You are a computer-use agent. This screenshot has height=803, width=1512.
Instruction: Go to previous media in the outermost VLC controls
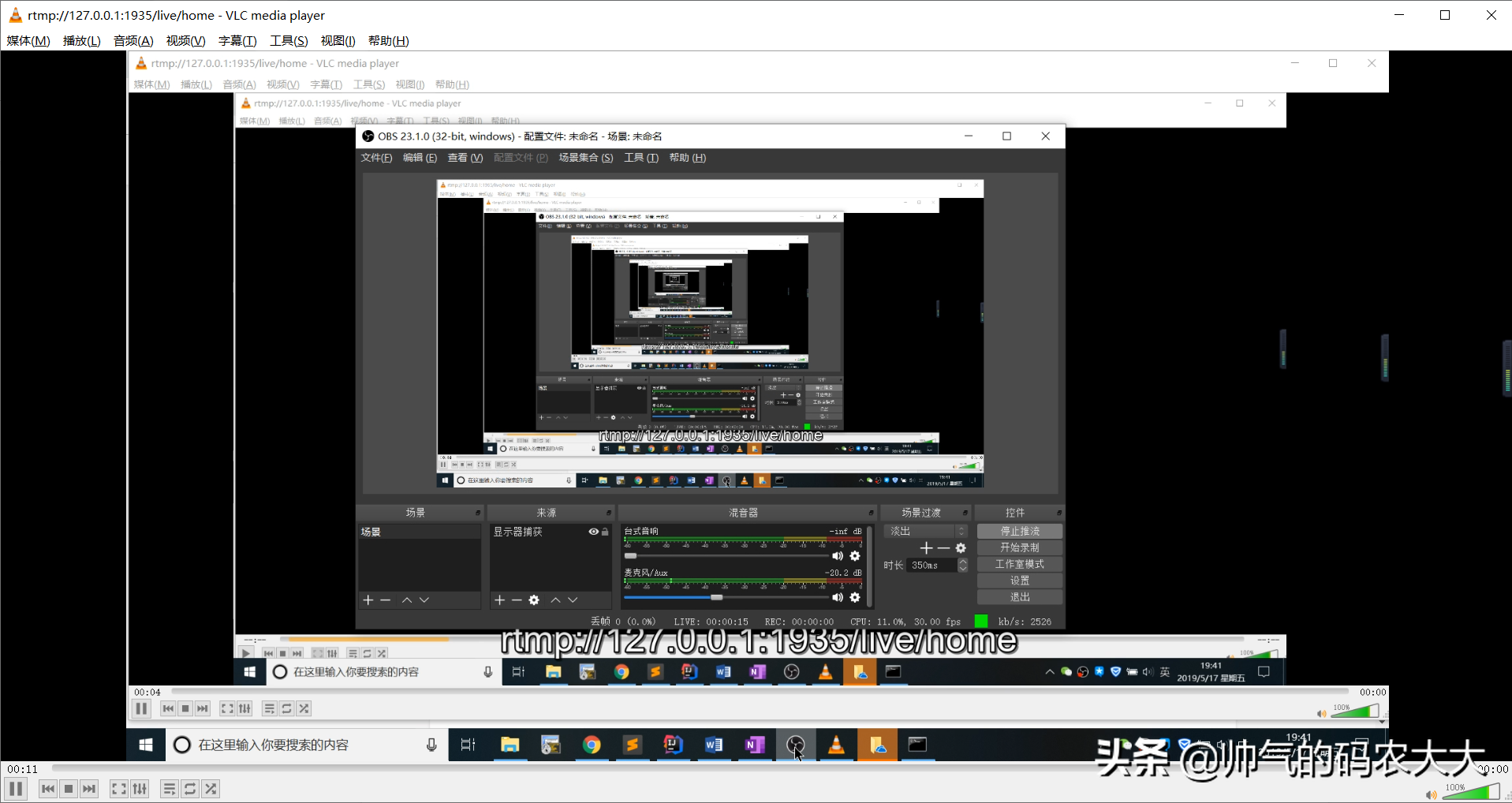click(x=48, y=789)
